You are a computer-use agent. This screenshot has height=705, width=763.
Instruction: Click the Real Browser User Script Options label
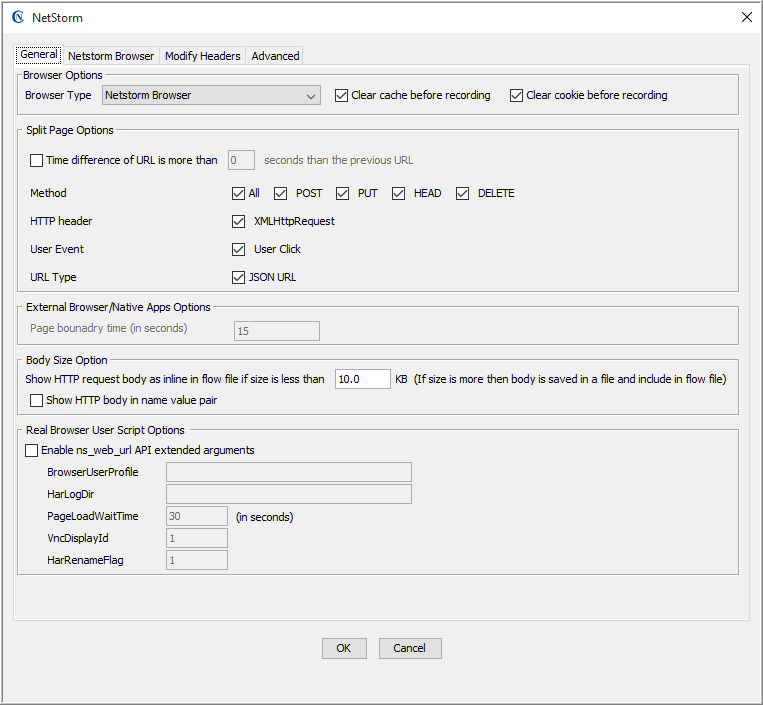pos(105,430)
